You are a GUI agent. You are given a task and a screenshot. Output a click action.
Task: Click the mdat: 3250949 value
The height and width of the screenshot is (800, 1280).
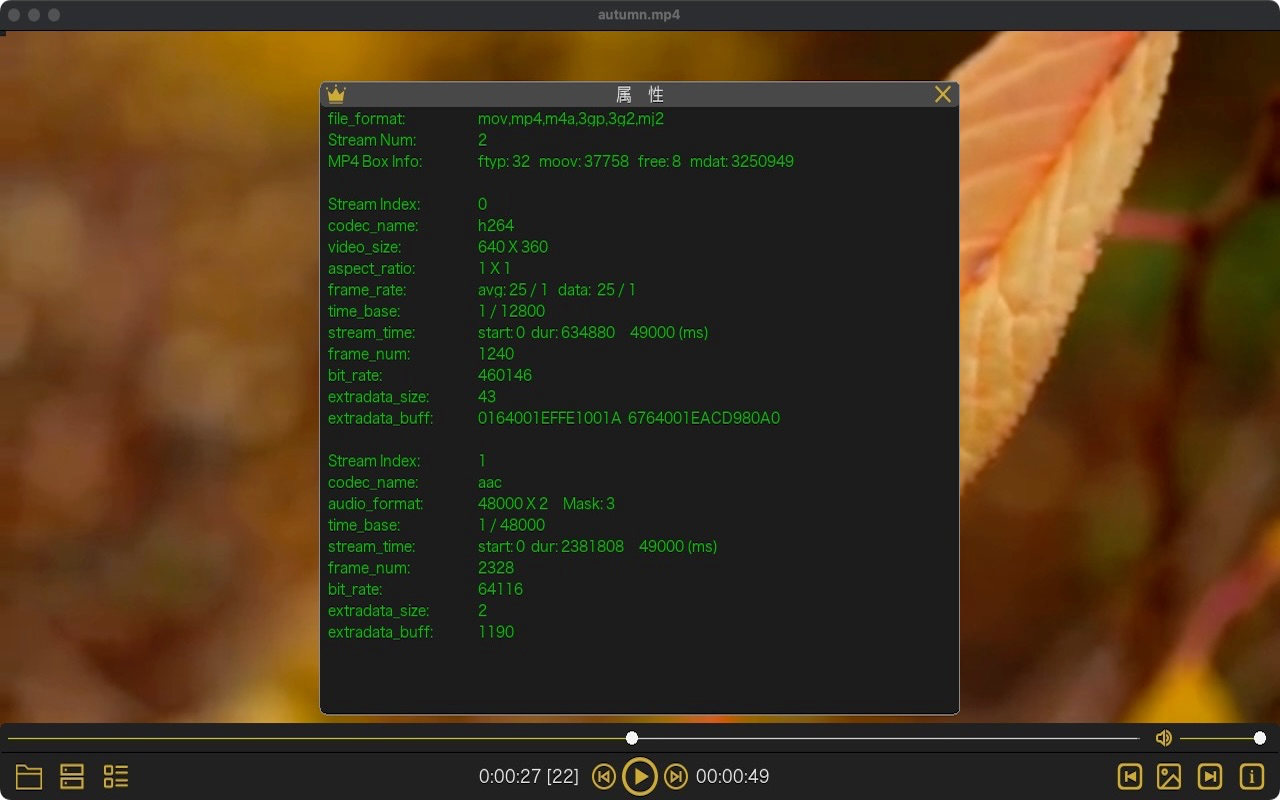741,161
